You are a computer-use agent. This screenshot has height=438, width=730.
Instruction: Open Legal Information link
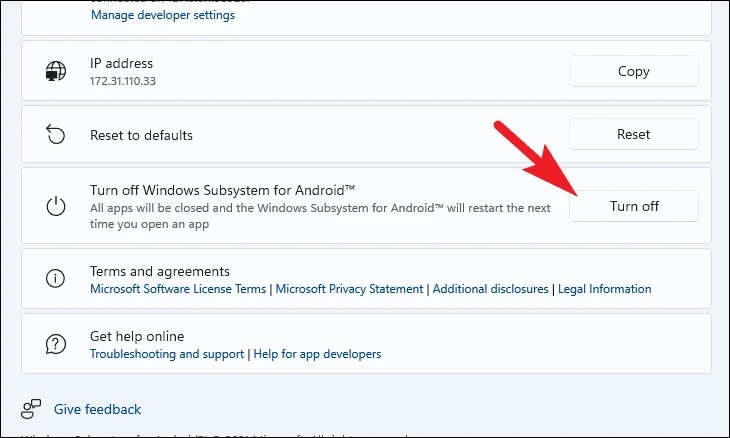605,289
